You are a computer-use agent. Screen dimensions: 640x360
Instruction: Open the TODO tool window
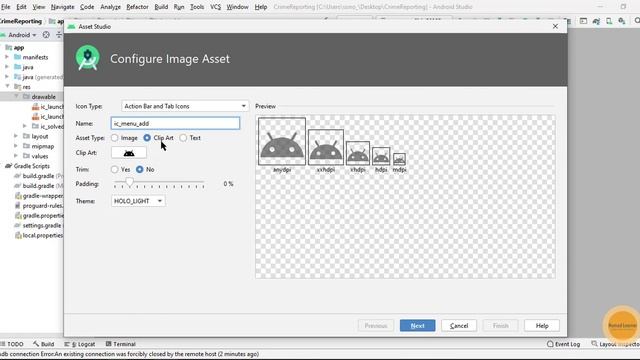[12, 344]
